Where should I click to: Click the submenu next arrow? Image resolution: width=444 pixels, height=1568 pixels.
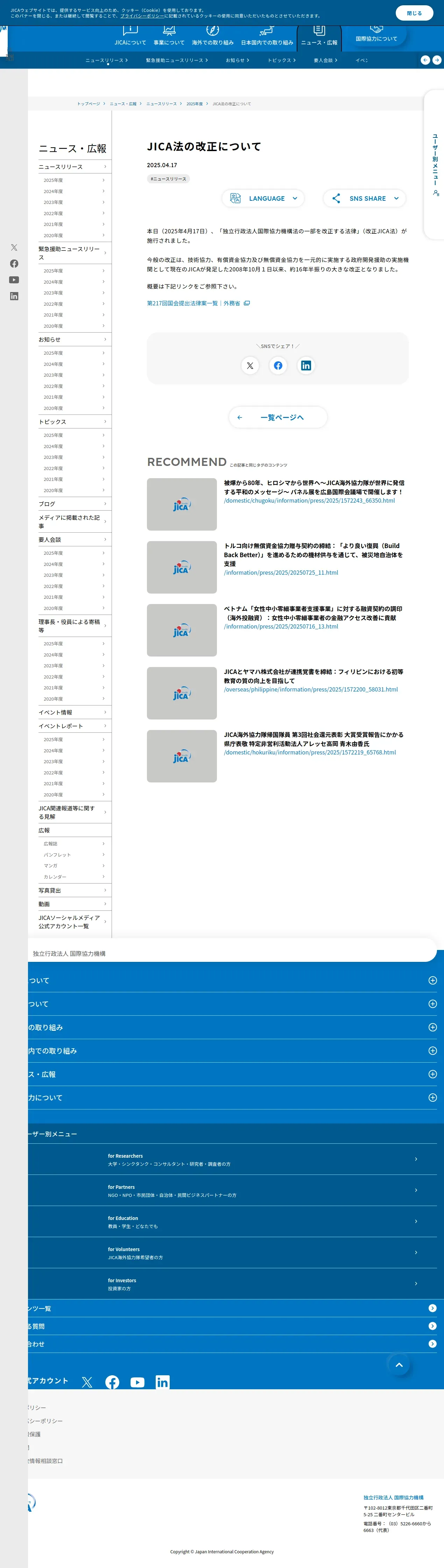(437, 60)
